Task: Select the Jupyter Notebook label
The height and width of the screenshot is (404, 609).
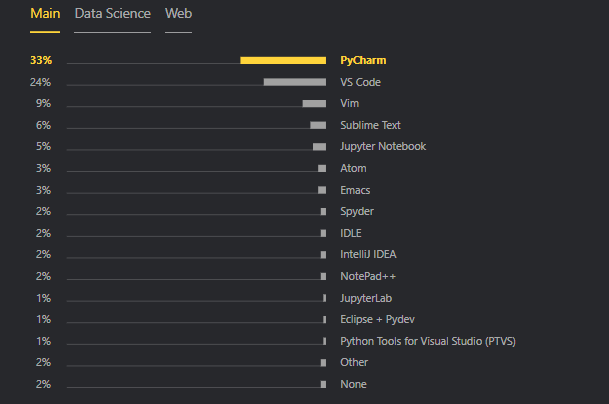Action: (x=383, y=146)
